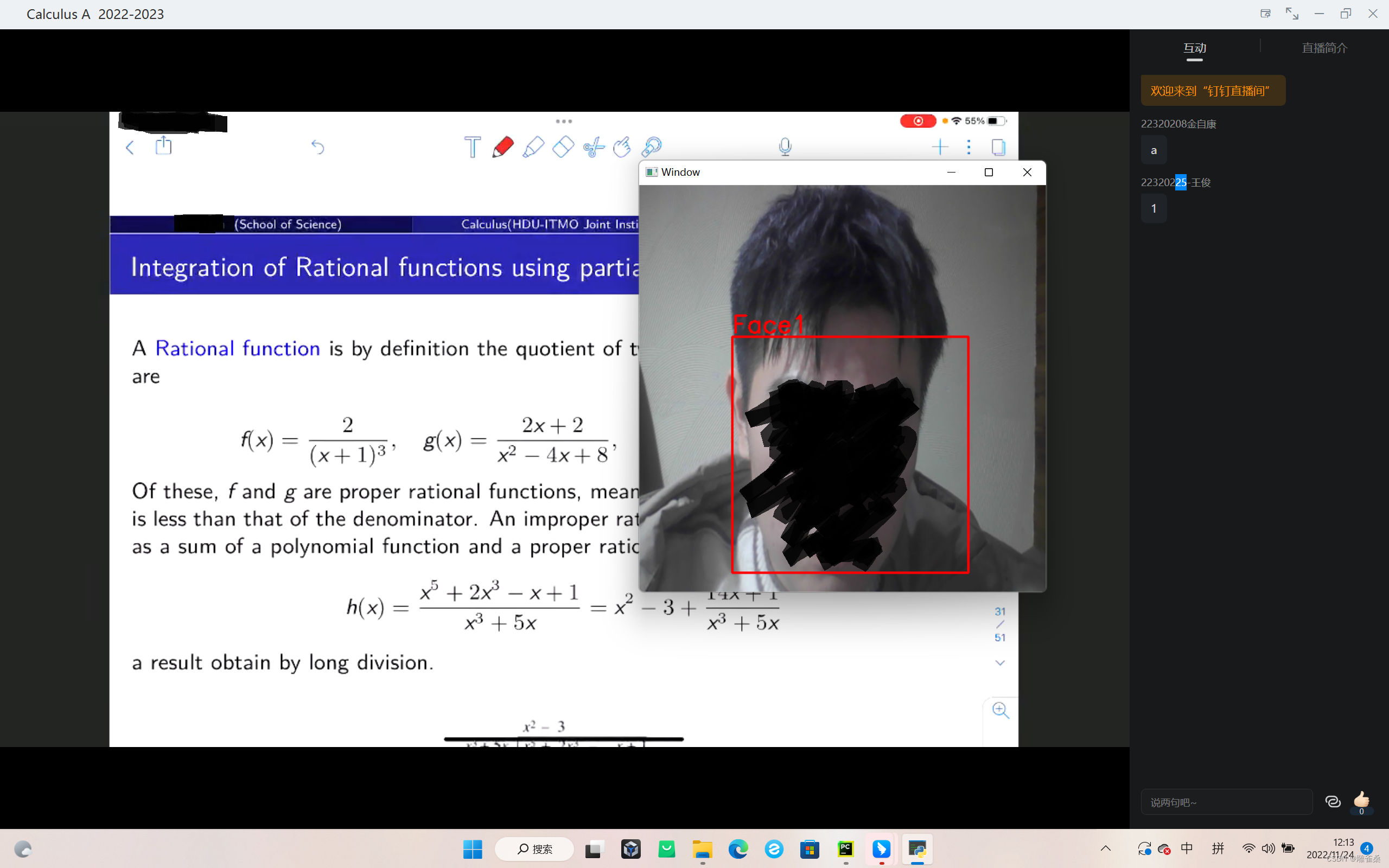Click the microphone recording icon
Image resolution: width=1389 pixels, height=868 pixels.
(x=785, y=147)
